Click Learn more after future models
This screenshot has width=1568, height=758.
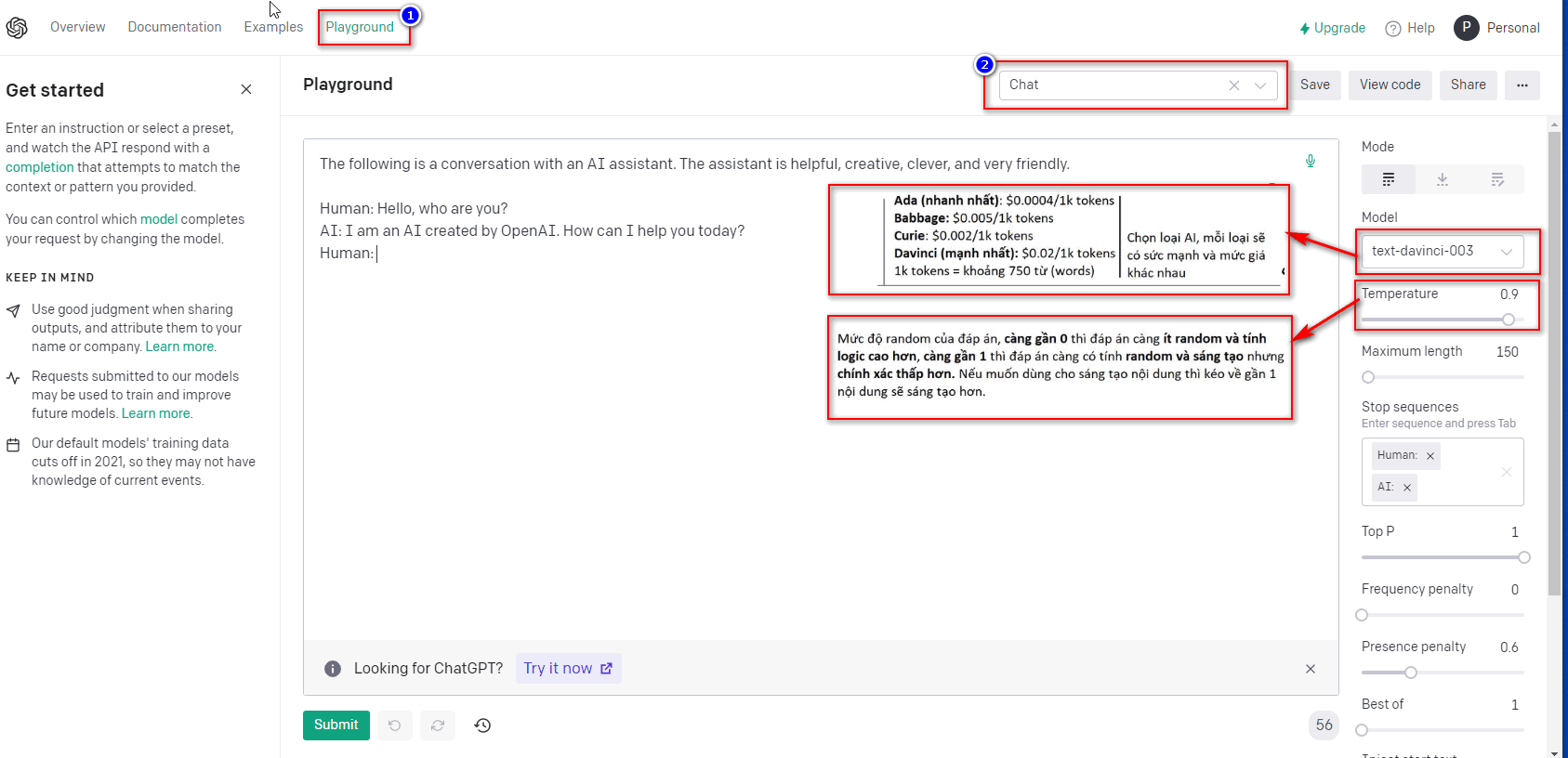[156, 413]
